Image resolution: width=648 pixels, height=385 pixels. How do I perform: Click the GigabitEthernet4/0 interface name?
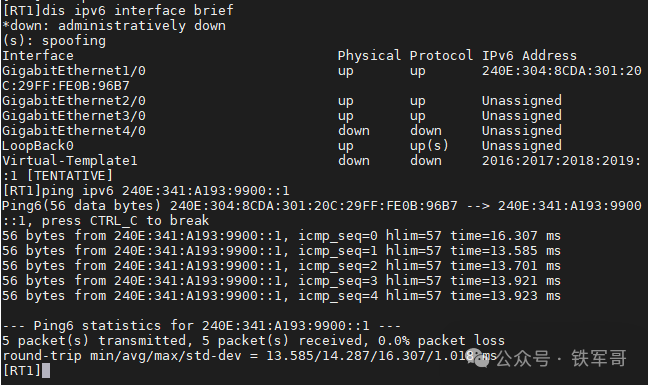click(x=74, y=131)
